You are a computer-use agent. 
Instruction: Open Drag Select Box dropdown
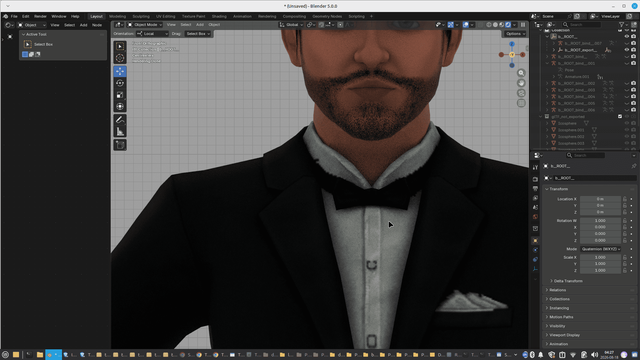[x=198, y=34]
